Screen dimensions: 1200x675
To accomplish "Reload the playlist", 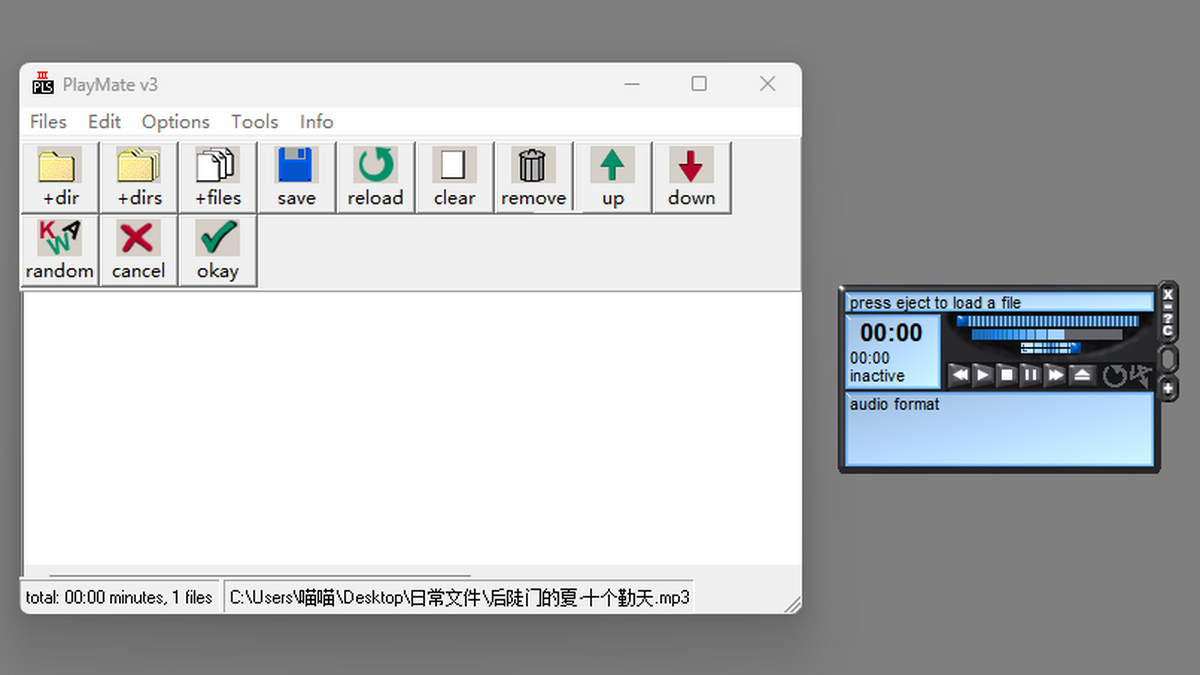I will 375,177.
